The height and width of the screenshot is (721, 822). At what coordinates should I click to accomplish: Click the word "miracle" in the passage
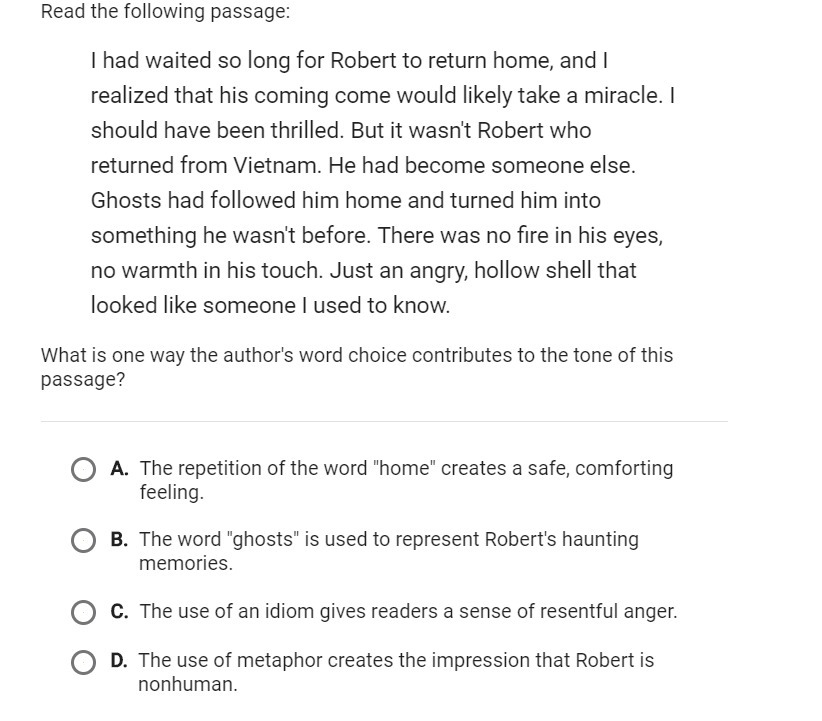pos(622,96)
